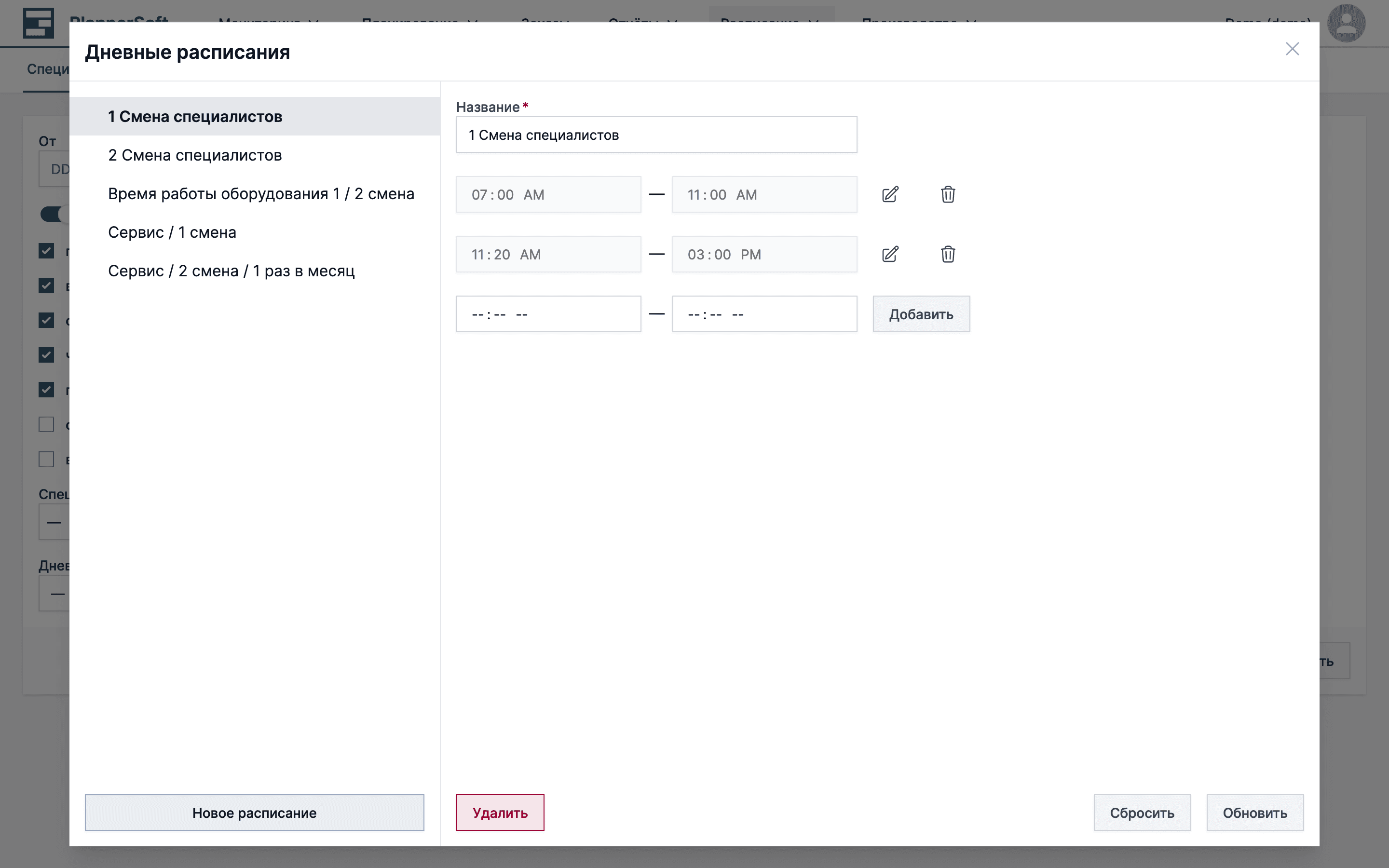Open Сервис / 1 смена schedule

[x=172, y=232]
